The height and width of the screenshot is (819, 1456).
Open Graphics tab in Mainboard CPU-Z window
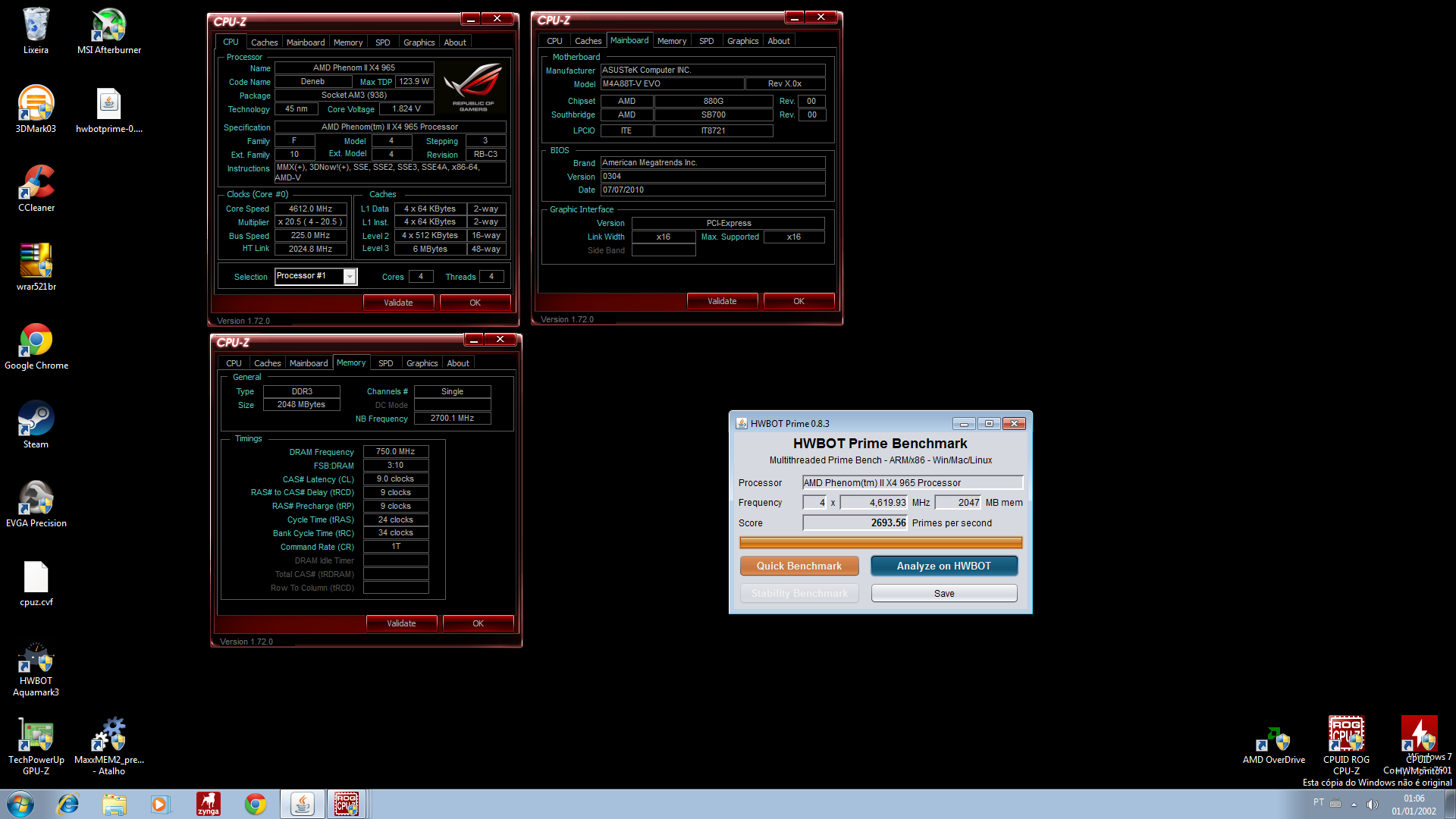pyautogui.click(x=742, y=41)
